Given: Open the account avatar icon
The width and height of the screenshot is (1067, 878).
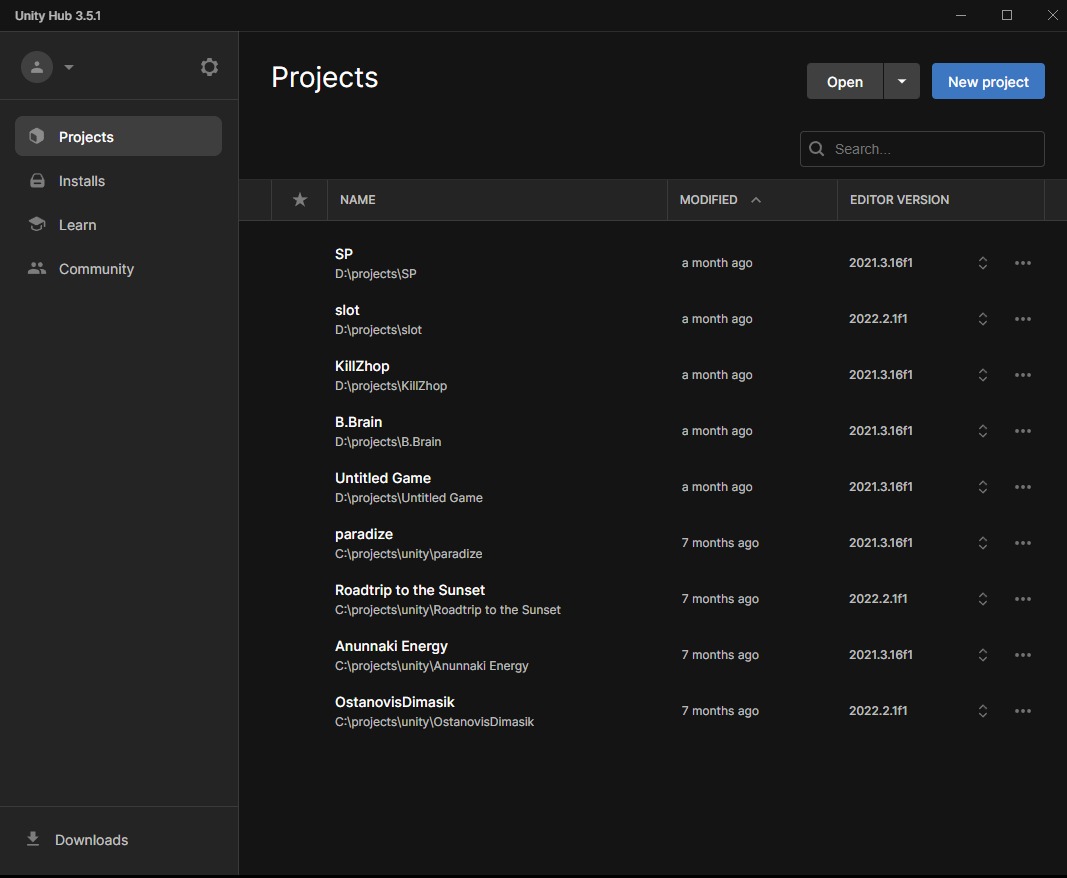Looking at the screenshot, I should point(37,67).
